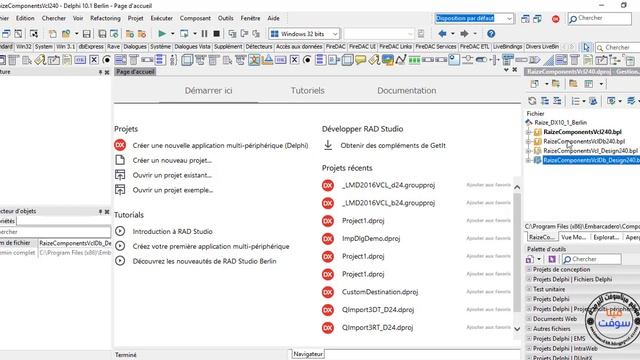The image size is (640, 360).
Task: Click Ouvrir un projet exemple link
Action: click(x=173, y=190)
